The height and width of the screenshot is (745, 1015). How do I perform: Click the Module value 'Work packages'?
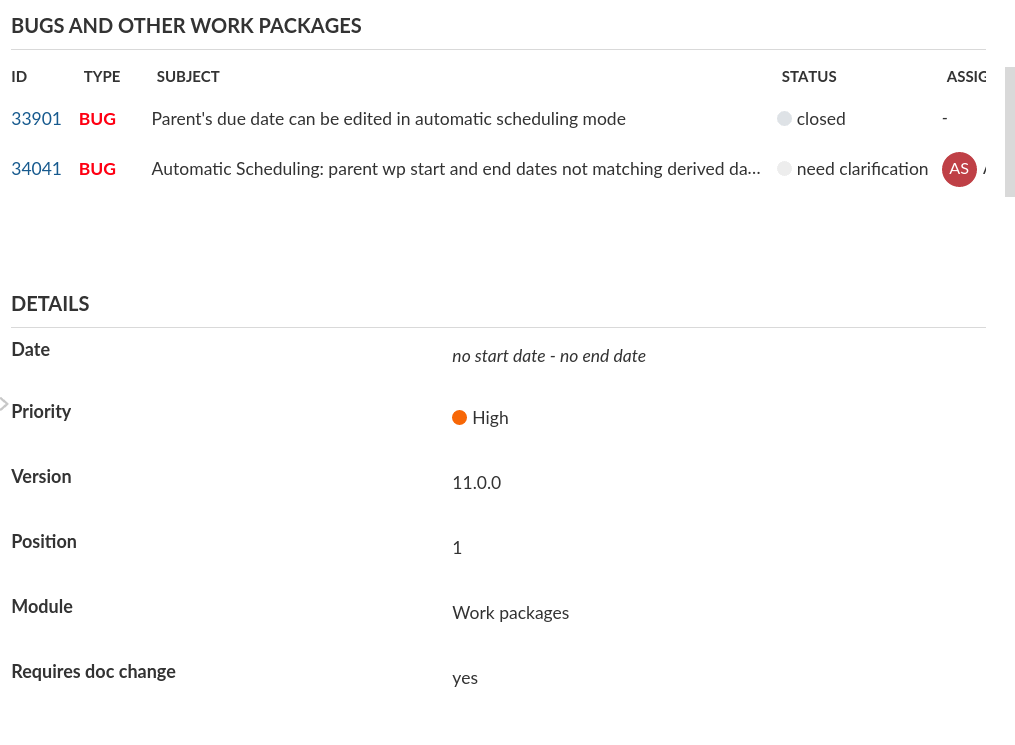[x=511, y=613]
